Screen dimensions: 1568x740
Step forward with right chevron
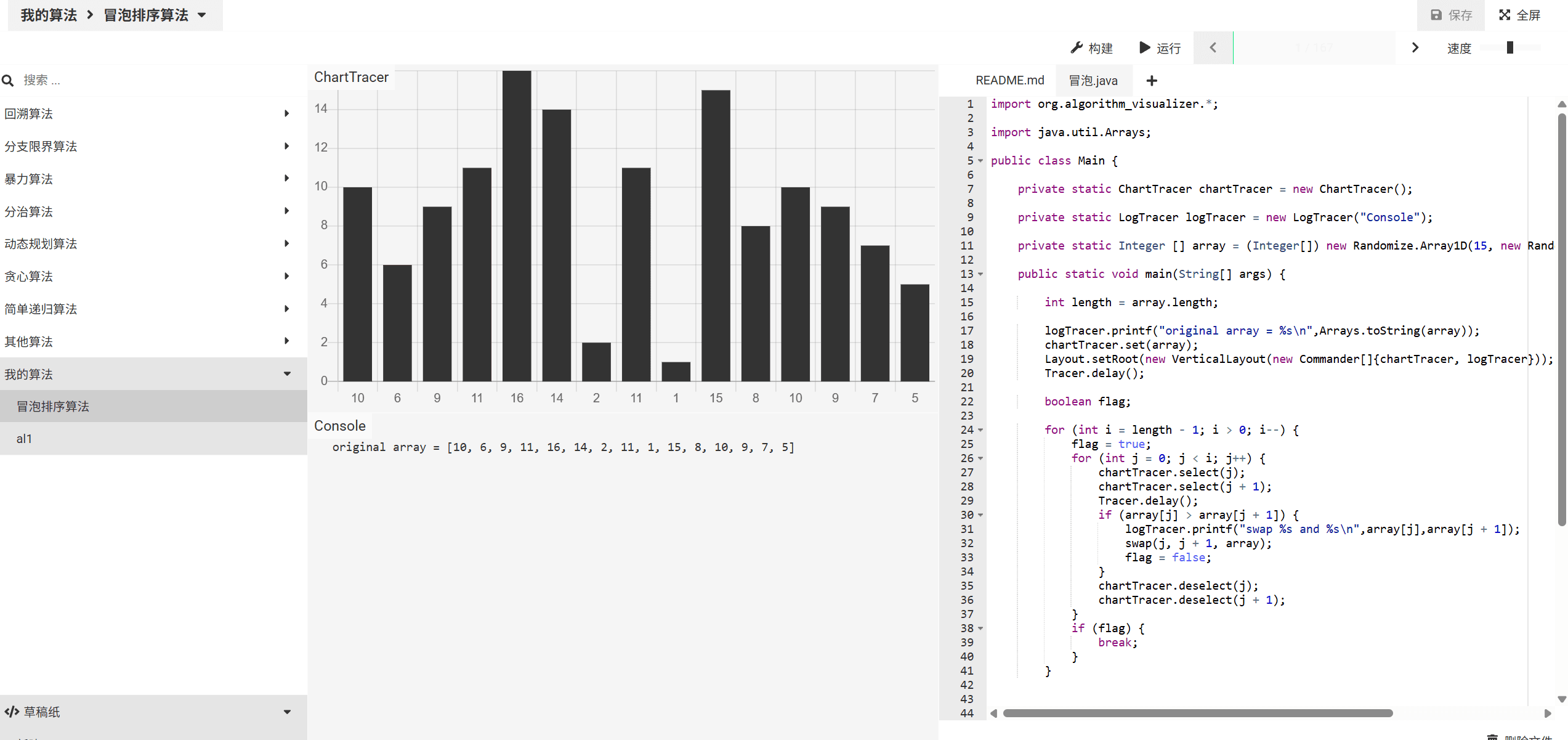1415,47
